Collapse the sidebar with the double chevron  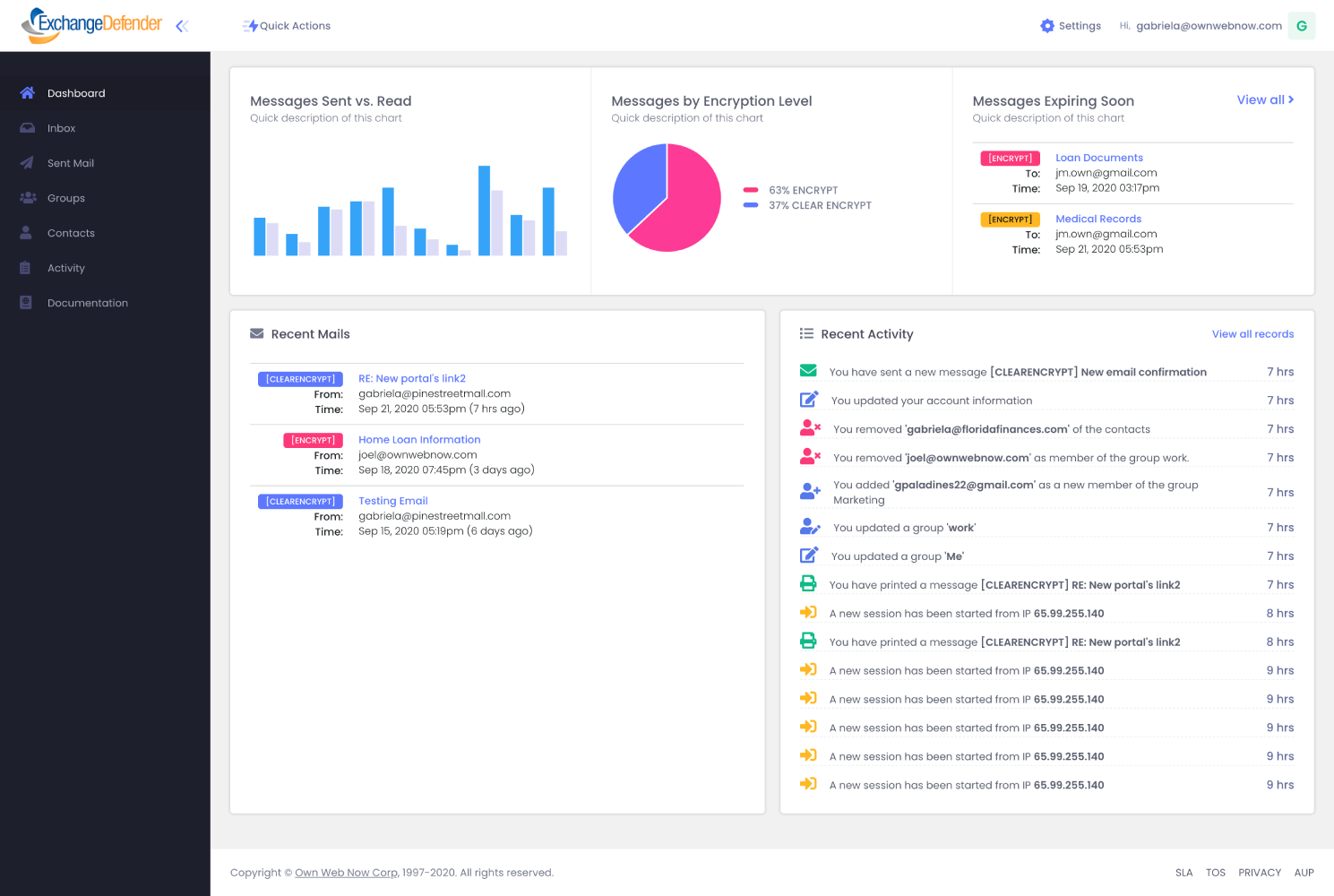tap(182, 25)
